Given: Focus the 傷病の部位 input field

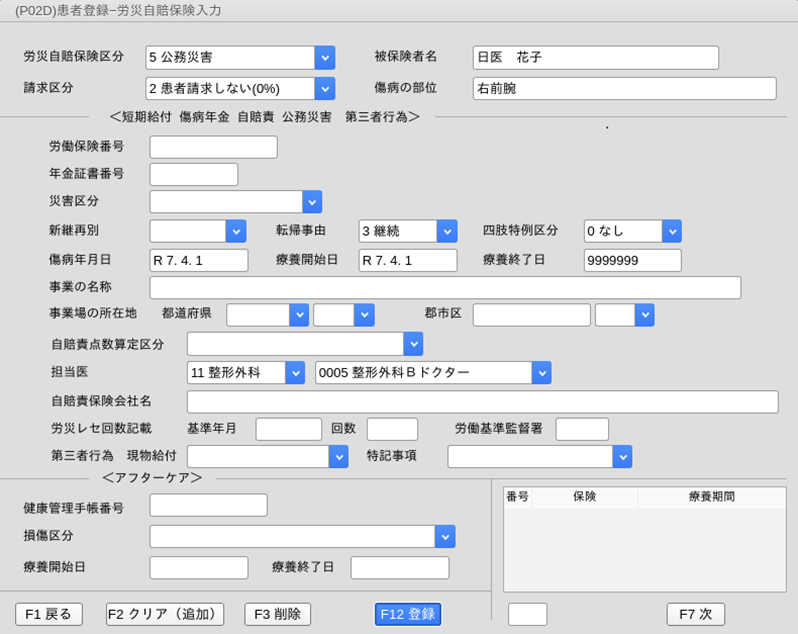Looking at the screenshot, I should click(624, 88).
